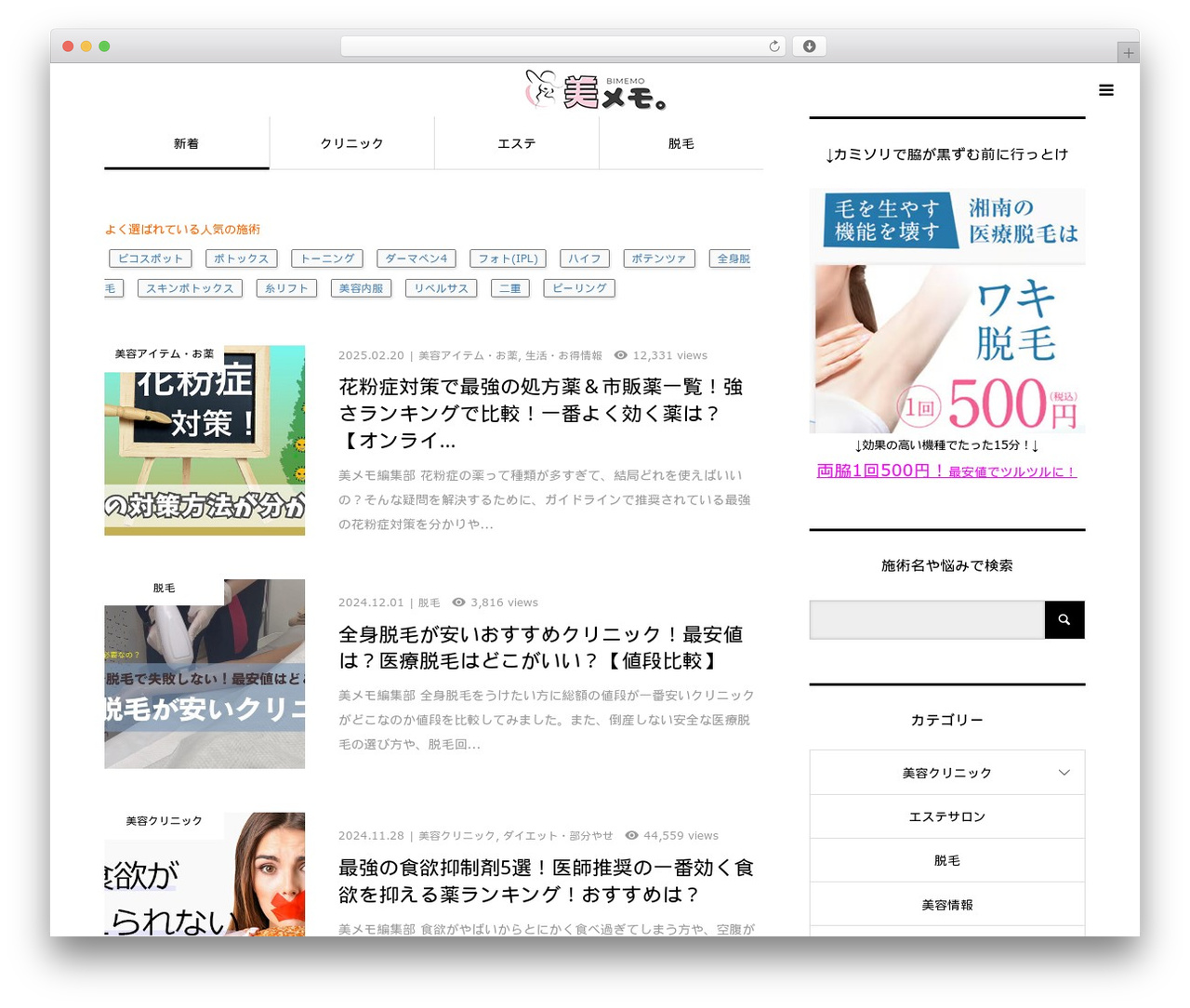Follow the 両脇1回500円 link
Image resolution: width=1190 pixels, height=1008 pixels.
pyautogui.click(x=946, y=471)
